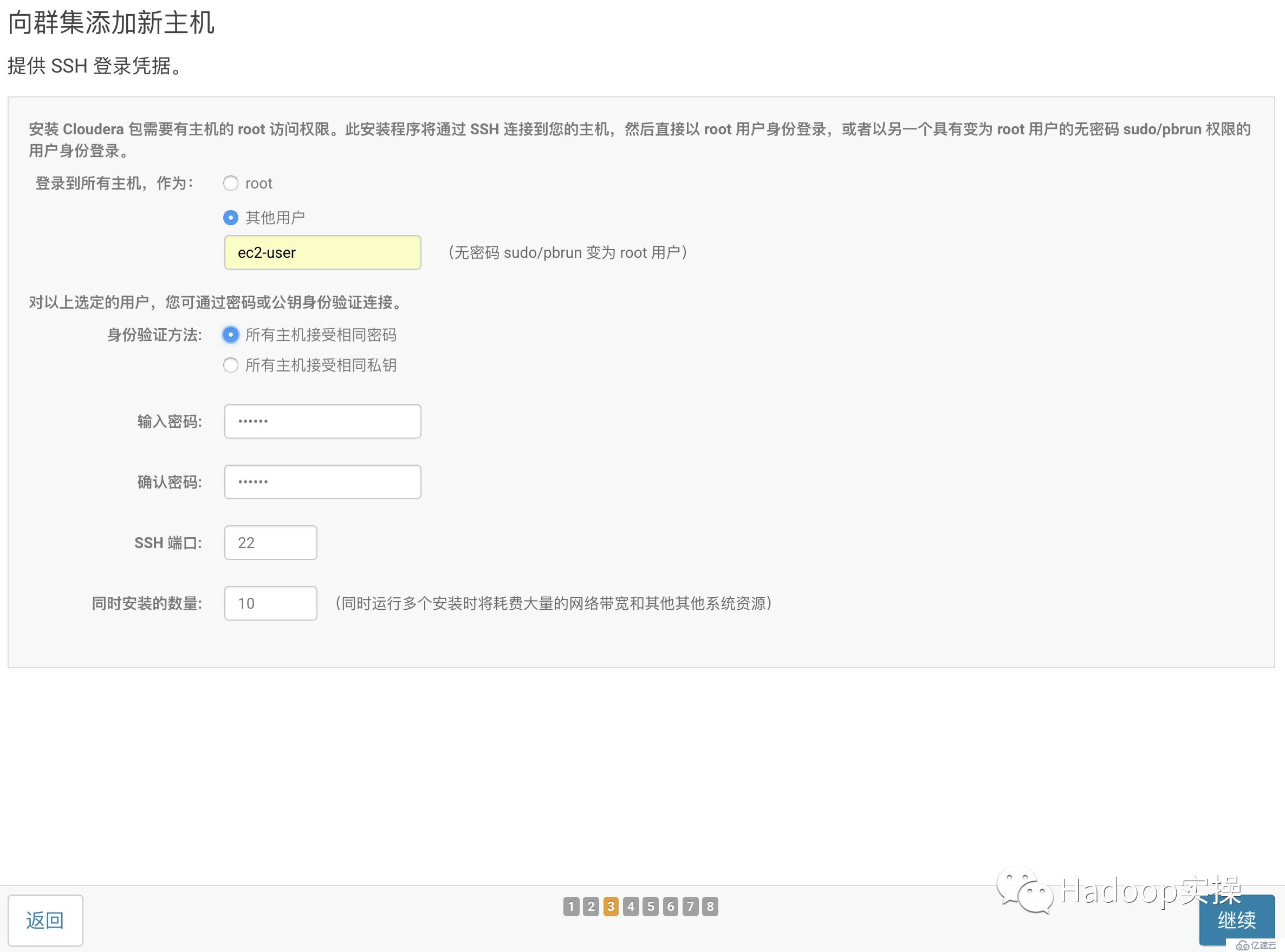Click the 继续 button

tap(1237, 920)
